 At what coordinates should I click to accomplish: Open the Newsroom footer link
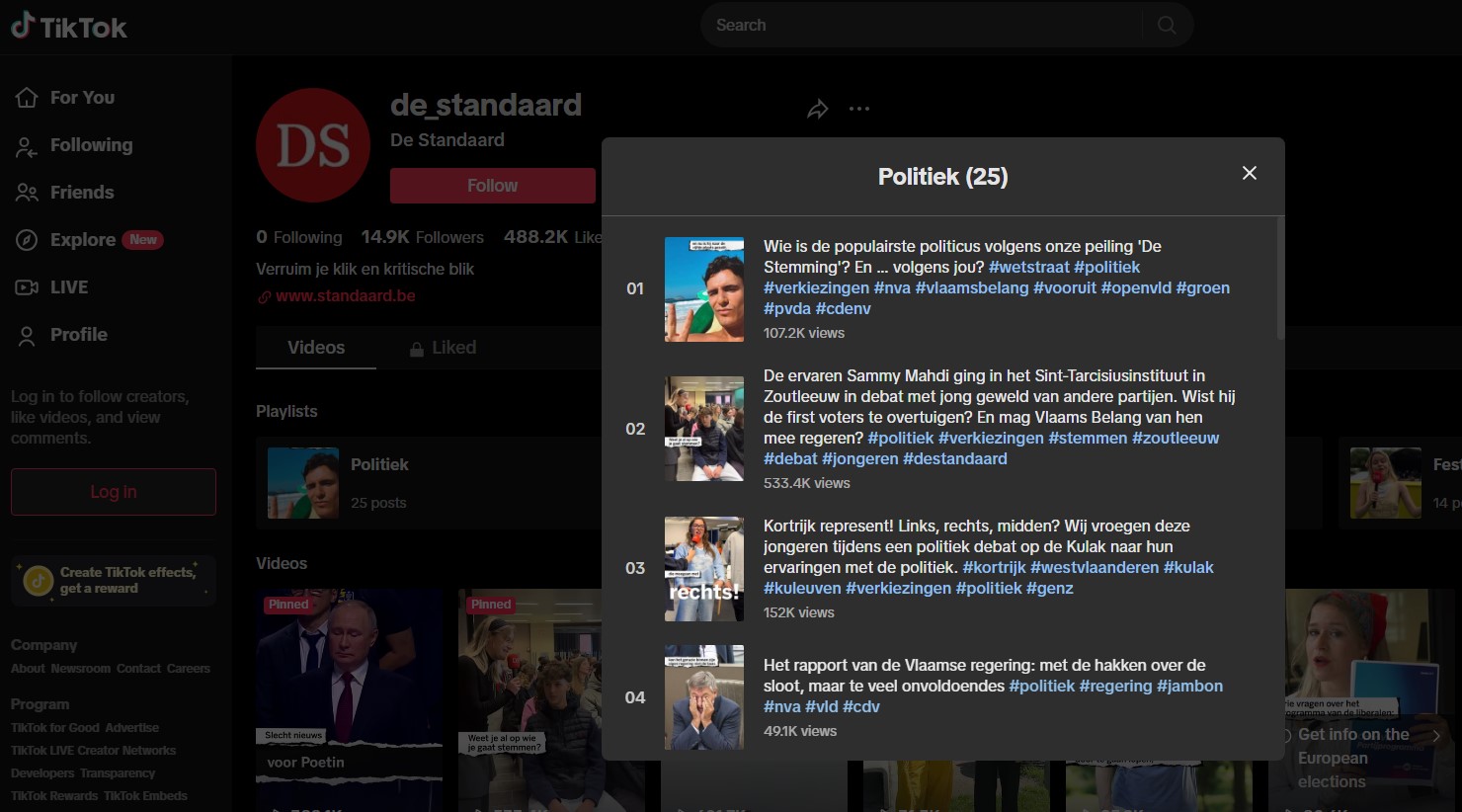point(81,669)
